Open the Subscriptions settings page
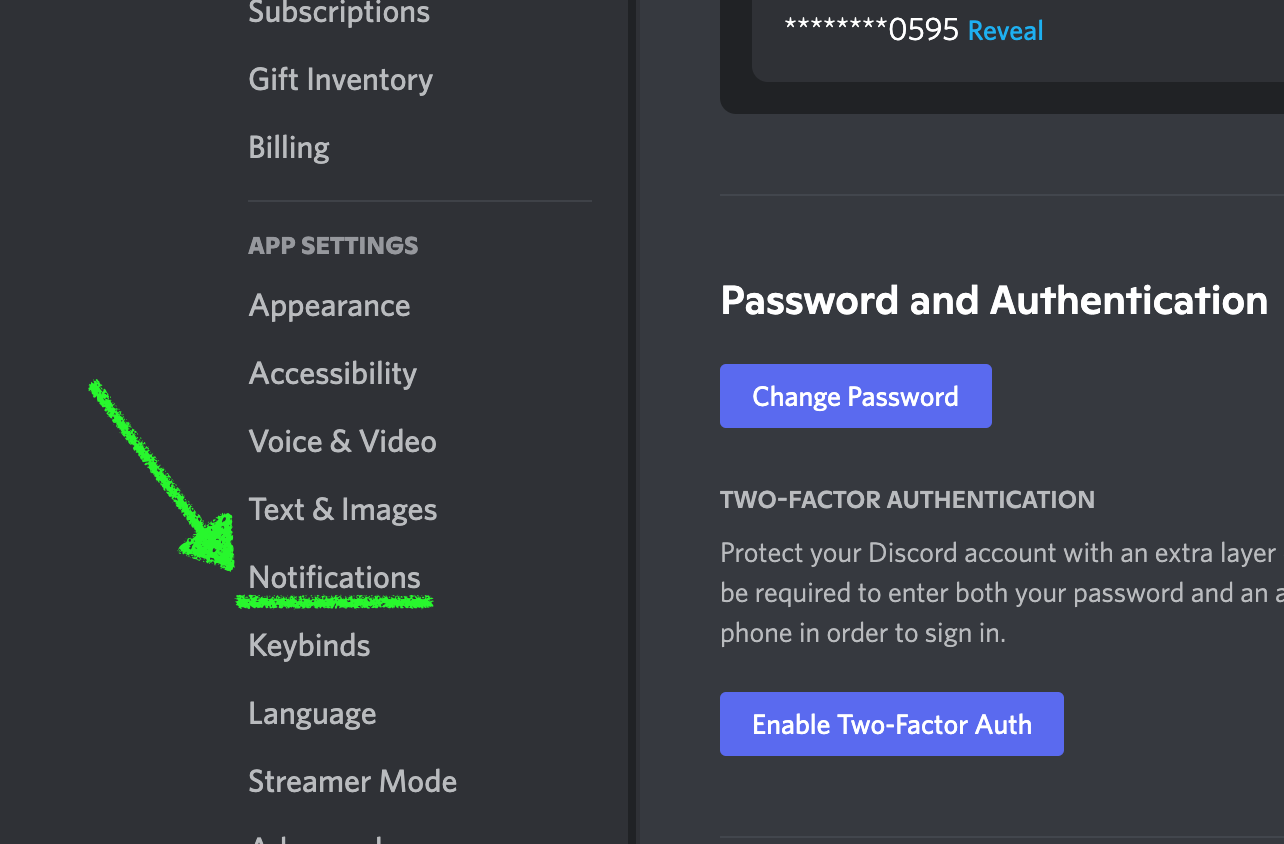 pyautogui.click(x=339, y=13)
